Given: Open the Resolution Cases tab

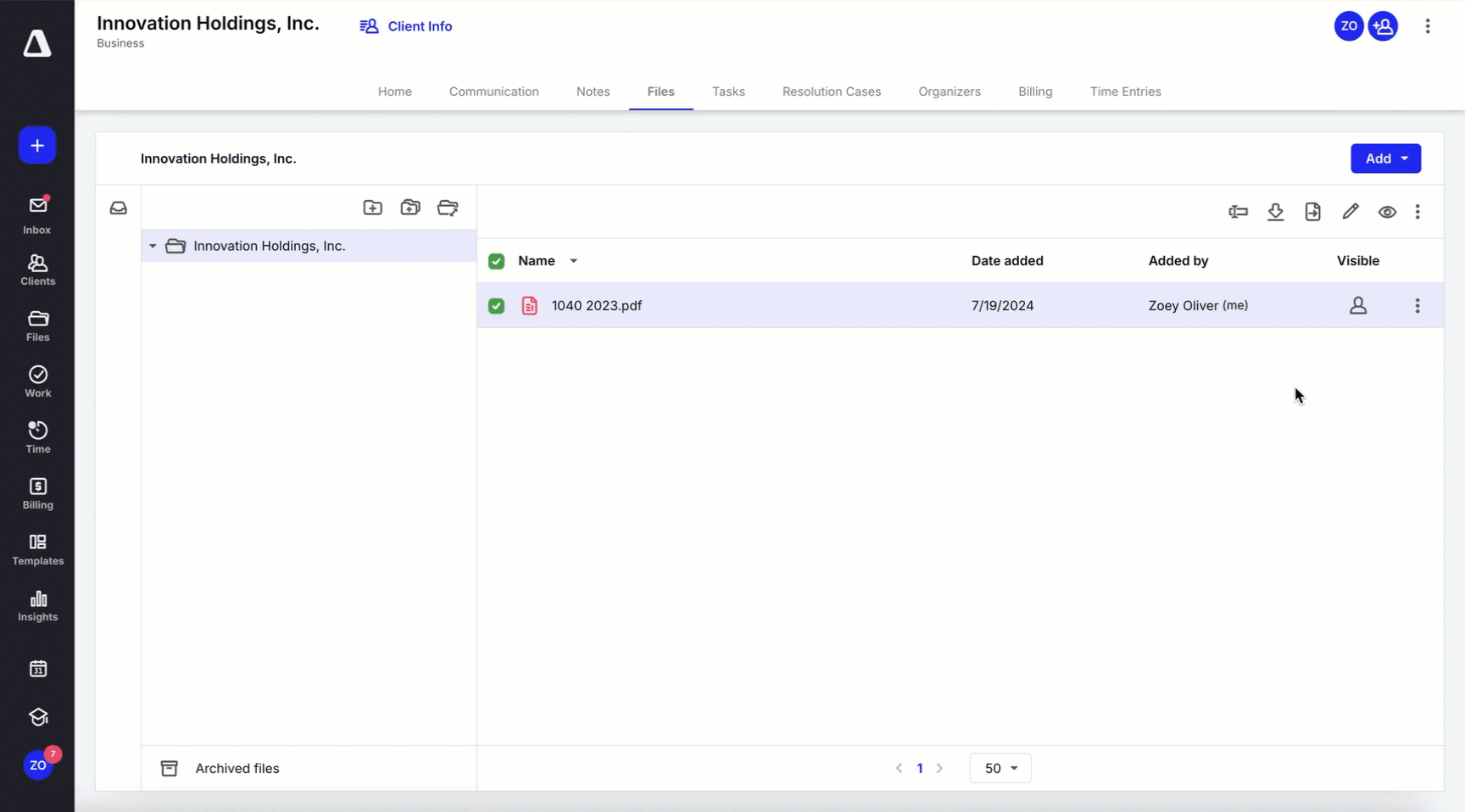Looking at the screenshot, I should [832, 92].
